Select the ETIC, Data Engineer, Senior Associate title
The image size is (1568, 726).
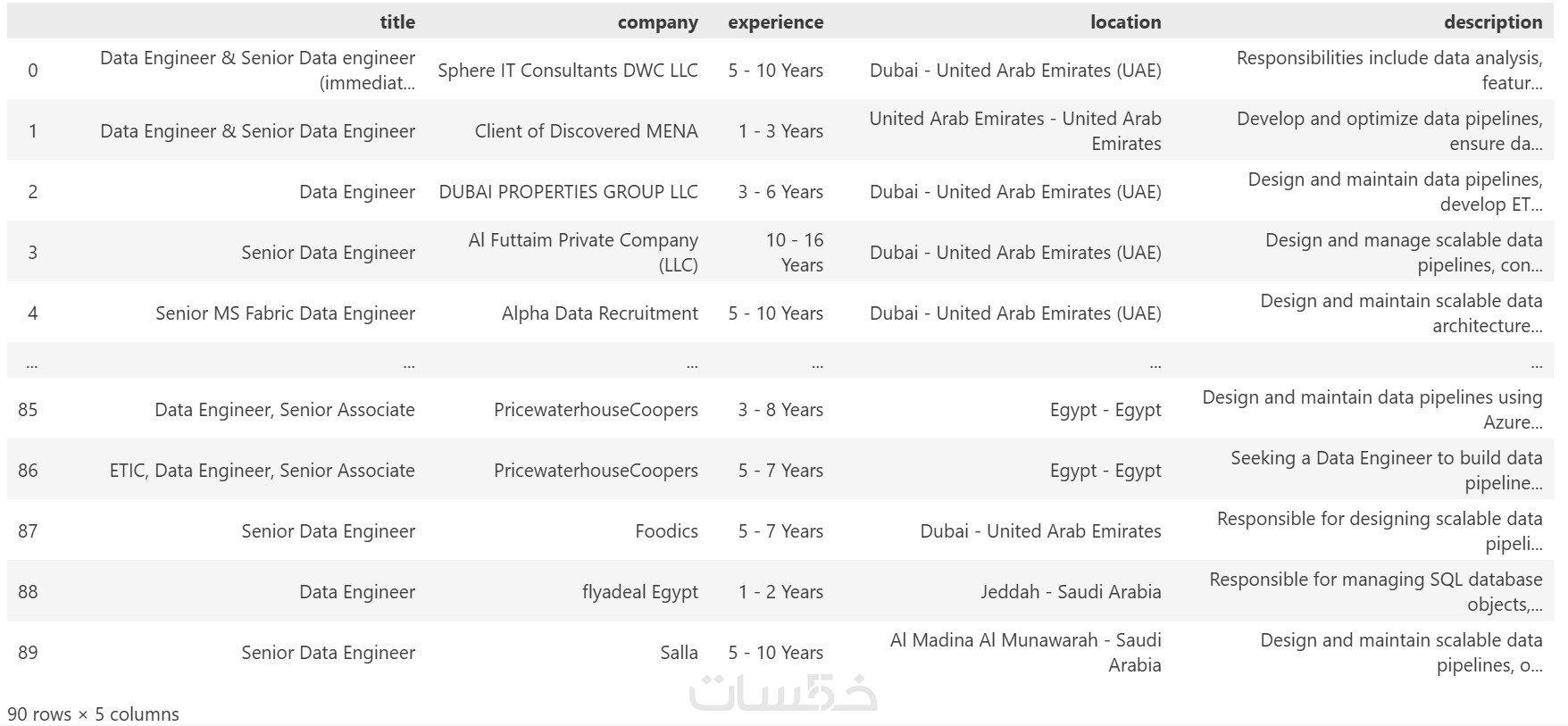(x=262, y=471)
